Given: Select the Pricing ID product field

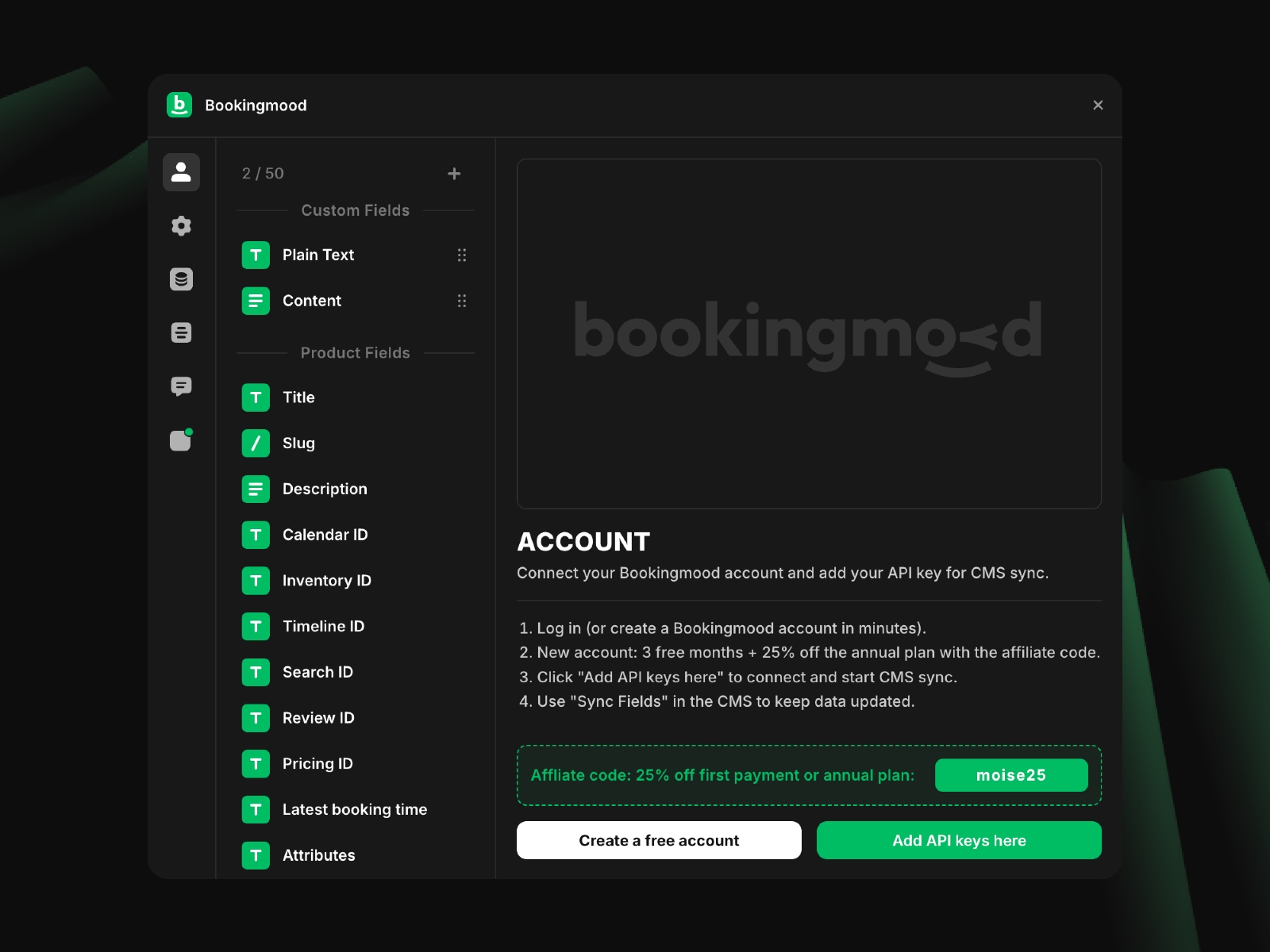Looking at the screenshot, I should tap(317, 763).
